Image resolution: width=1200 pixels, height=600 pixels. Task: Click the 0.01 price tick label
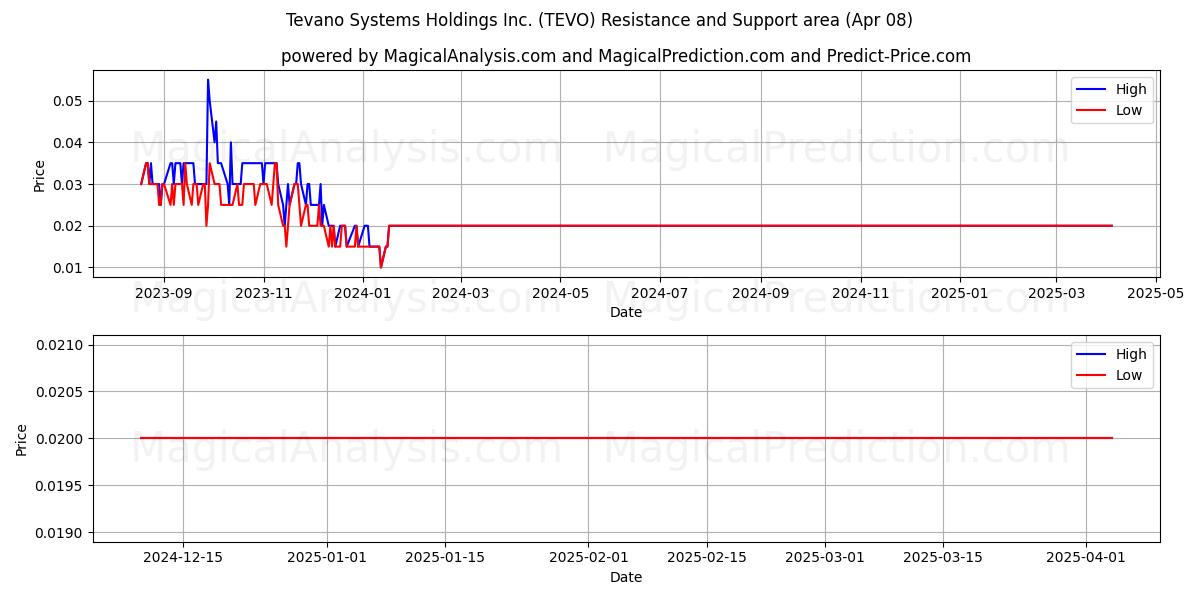pos(68,268)
